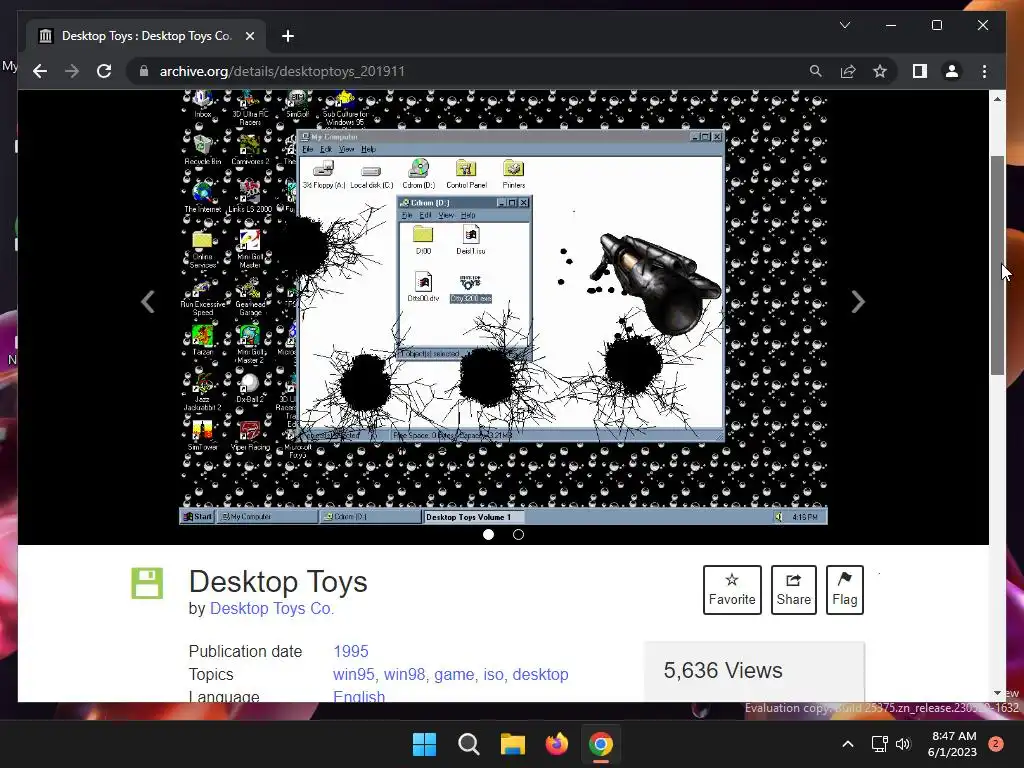Open network status in system tray
The image size is (1024, 768).
pyautogui.click(x=880, y=744)
